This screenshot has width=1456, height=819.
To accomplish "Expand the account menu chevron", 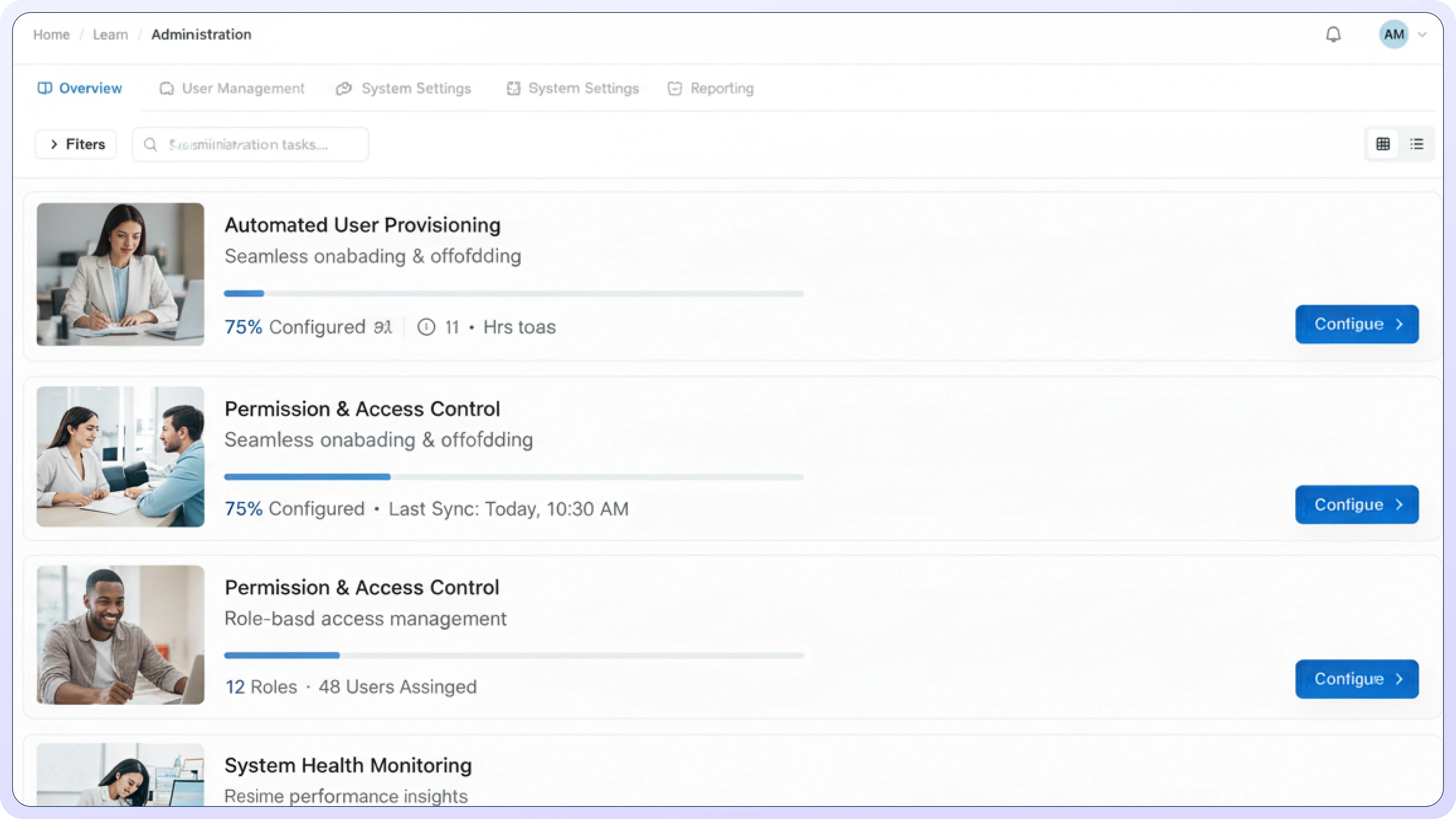I will [1423, 35].
